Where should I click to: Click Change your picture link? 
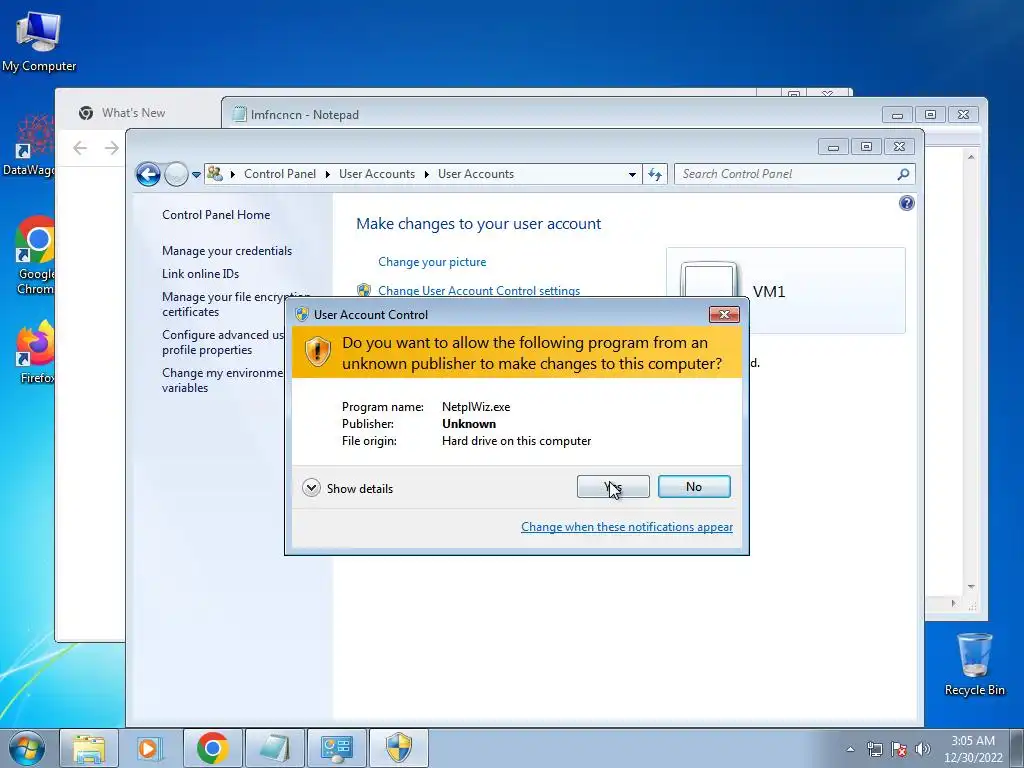coord(432,262)
